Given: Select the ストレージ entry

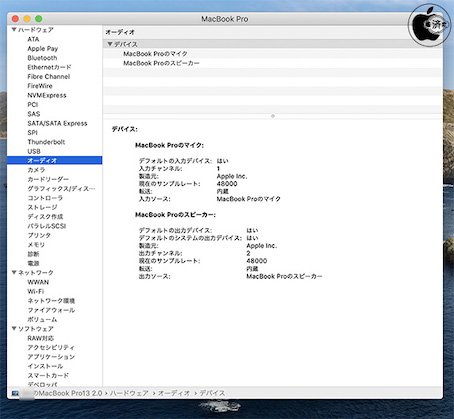Looking at the screenshot, I should click(42, 207).
